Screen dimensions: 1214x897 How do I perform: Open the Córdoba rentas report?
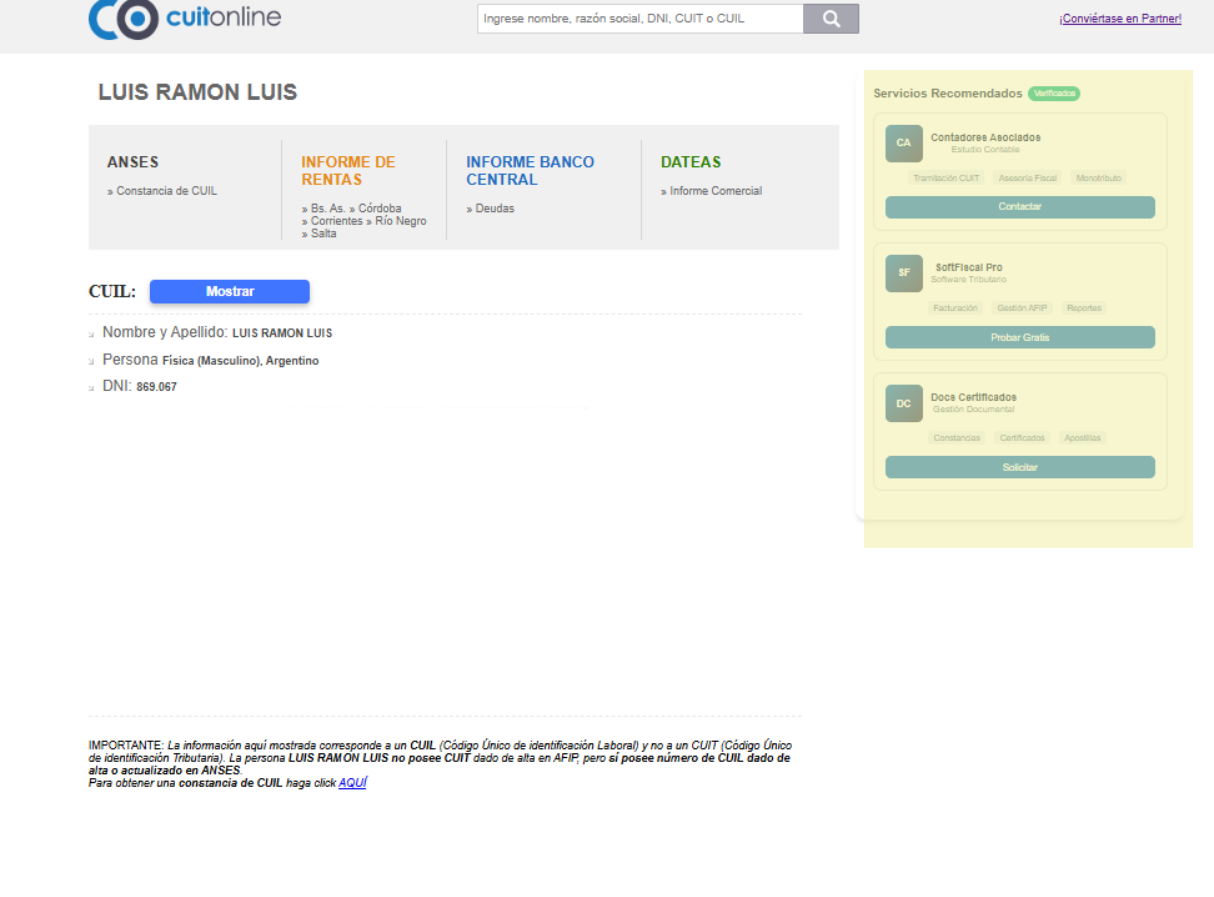[379, 209]
